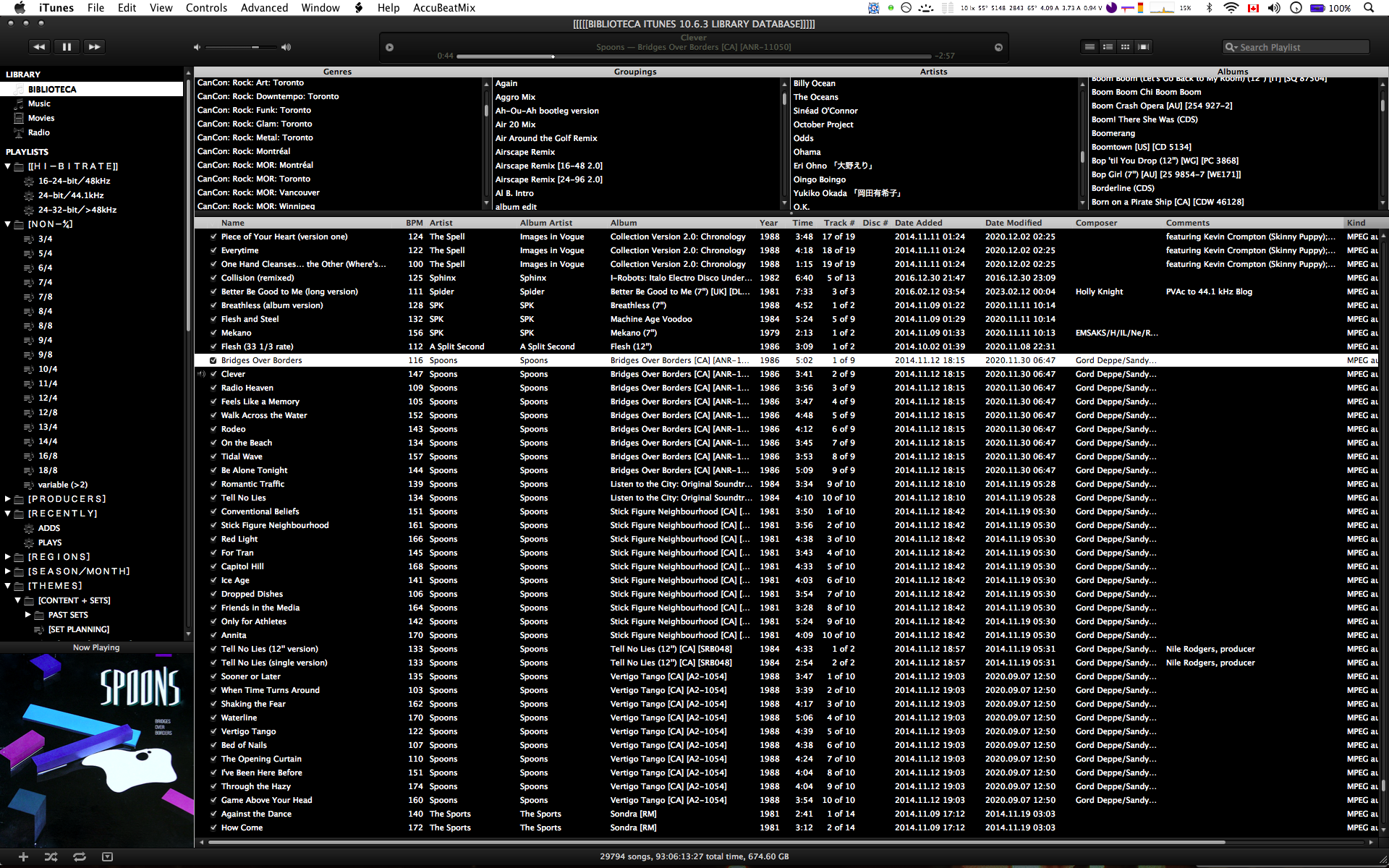Open the PLAYS smart playlist

50,542
